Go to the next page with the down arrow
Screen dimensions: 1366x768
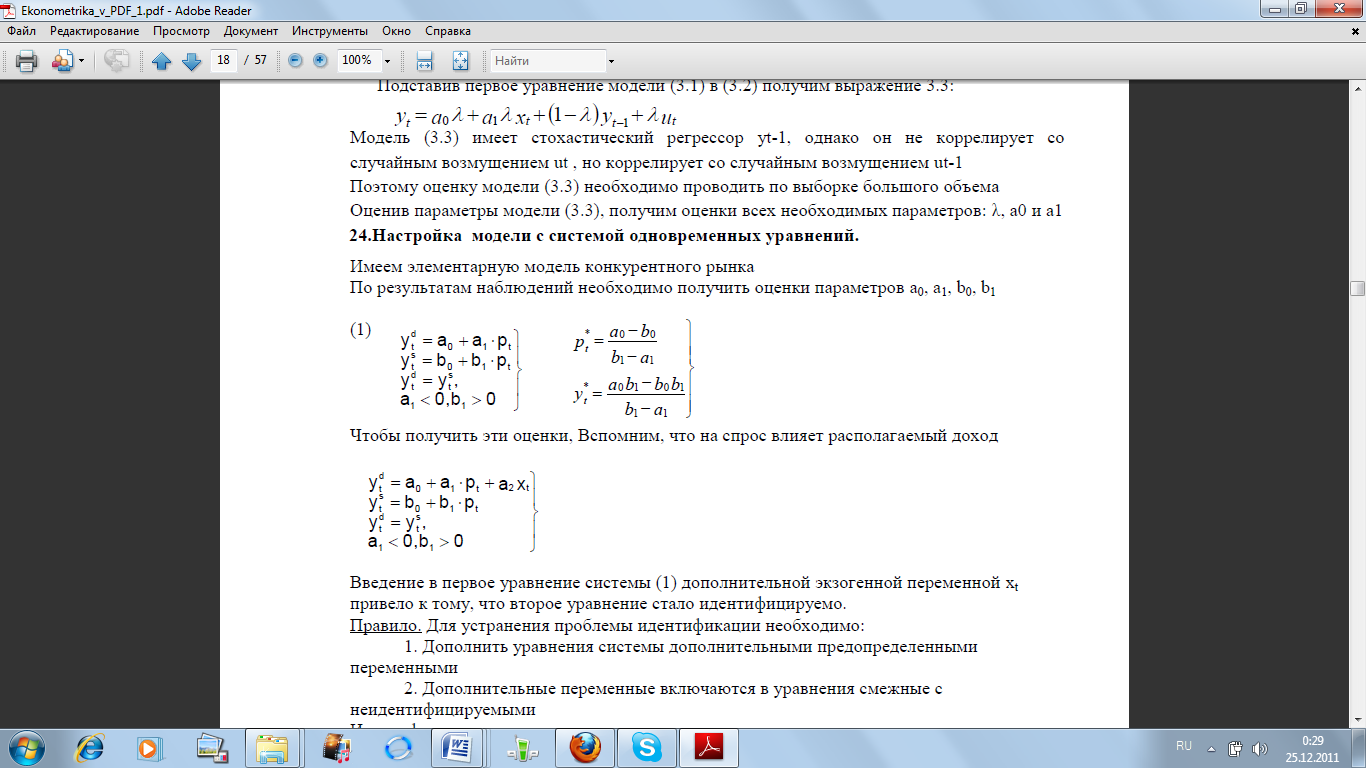click(x=191, y=61)
